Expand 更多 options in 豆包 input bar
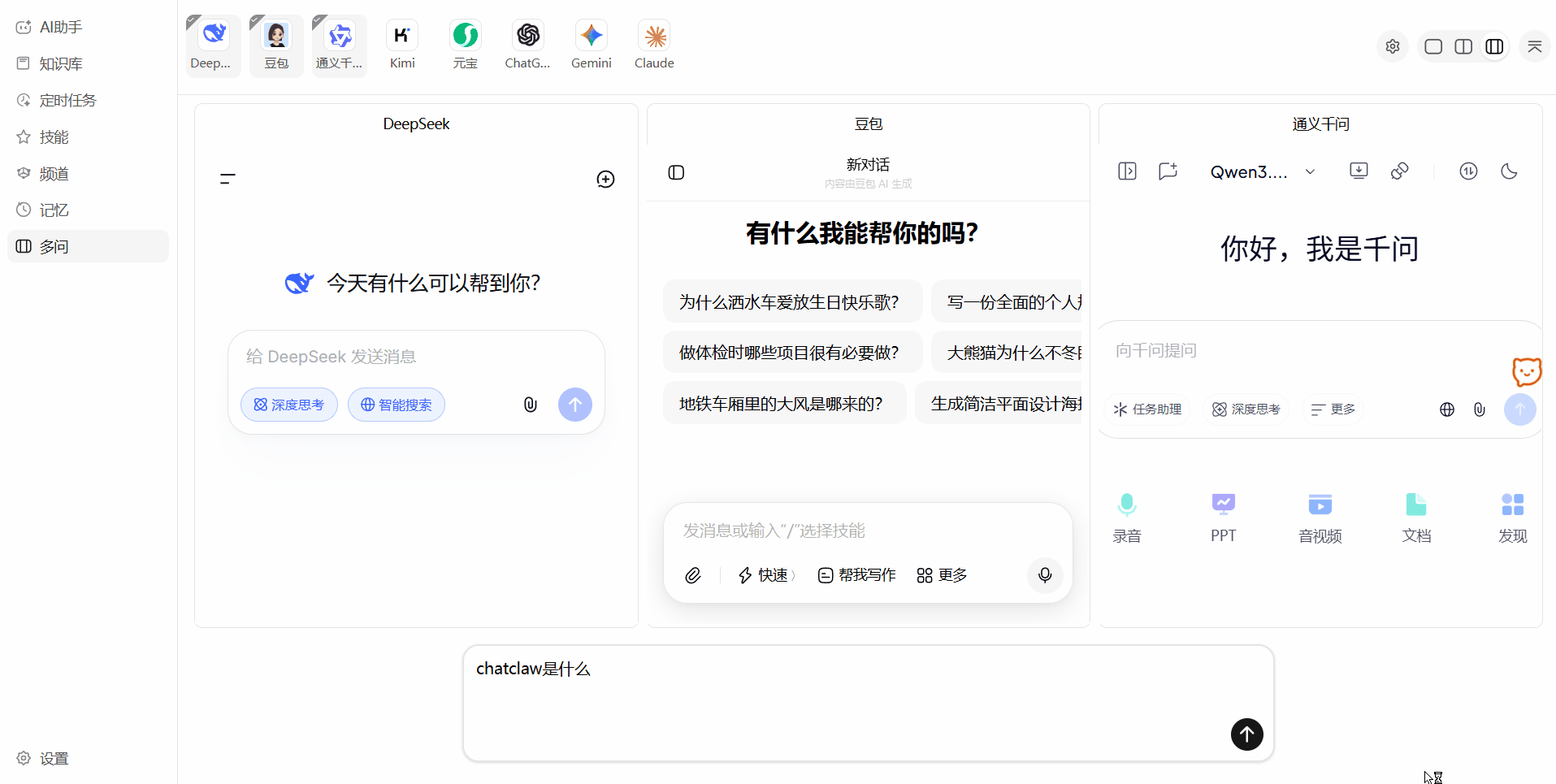The width and height of the screenshot is (1556, 784). pyautogui.click(x=940, y=574)
